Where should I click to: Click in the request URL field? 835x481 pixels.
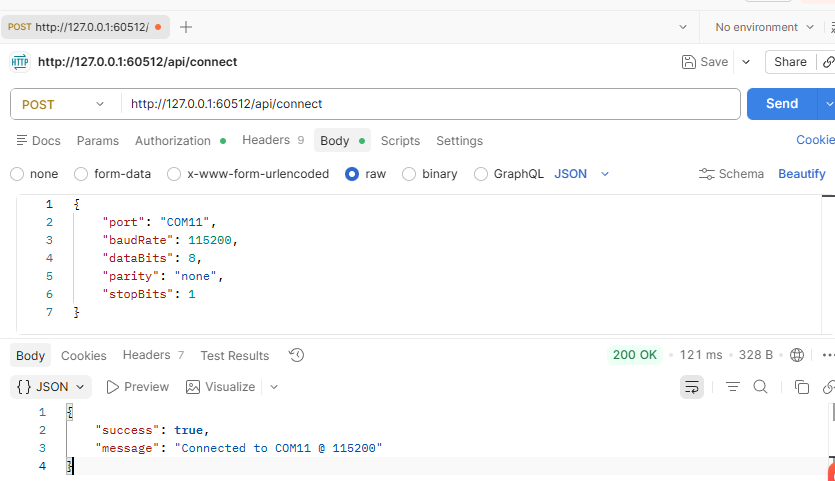pyautogui.click(x=430, y=104)
